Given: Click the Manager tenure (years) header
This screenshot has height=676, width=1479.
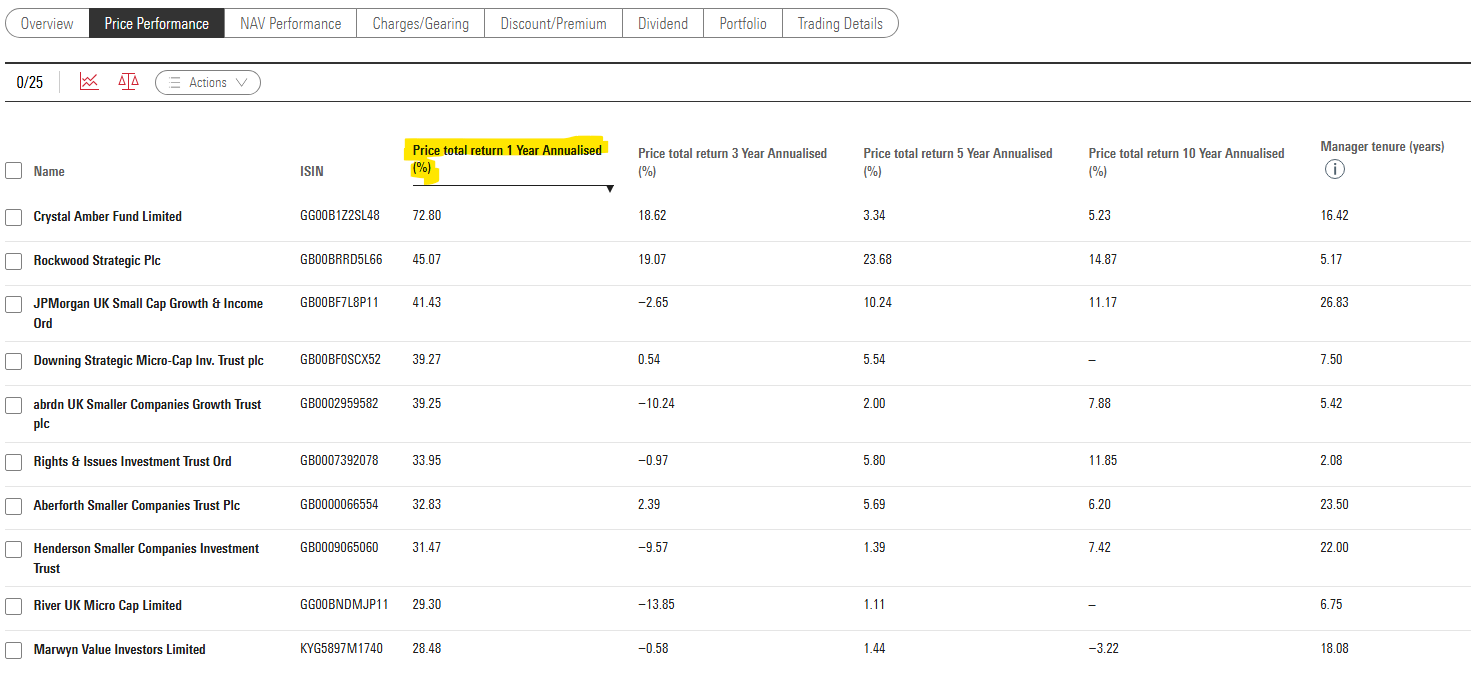Looking at the screenshot, I should [1382, 147].
